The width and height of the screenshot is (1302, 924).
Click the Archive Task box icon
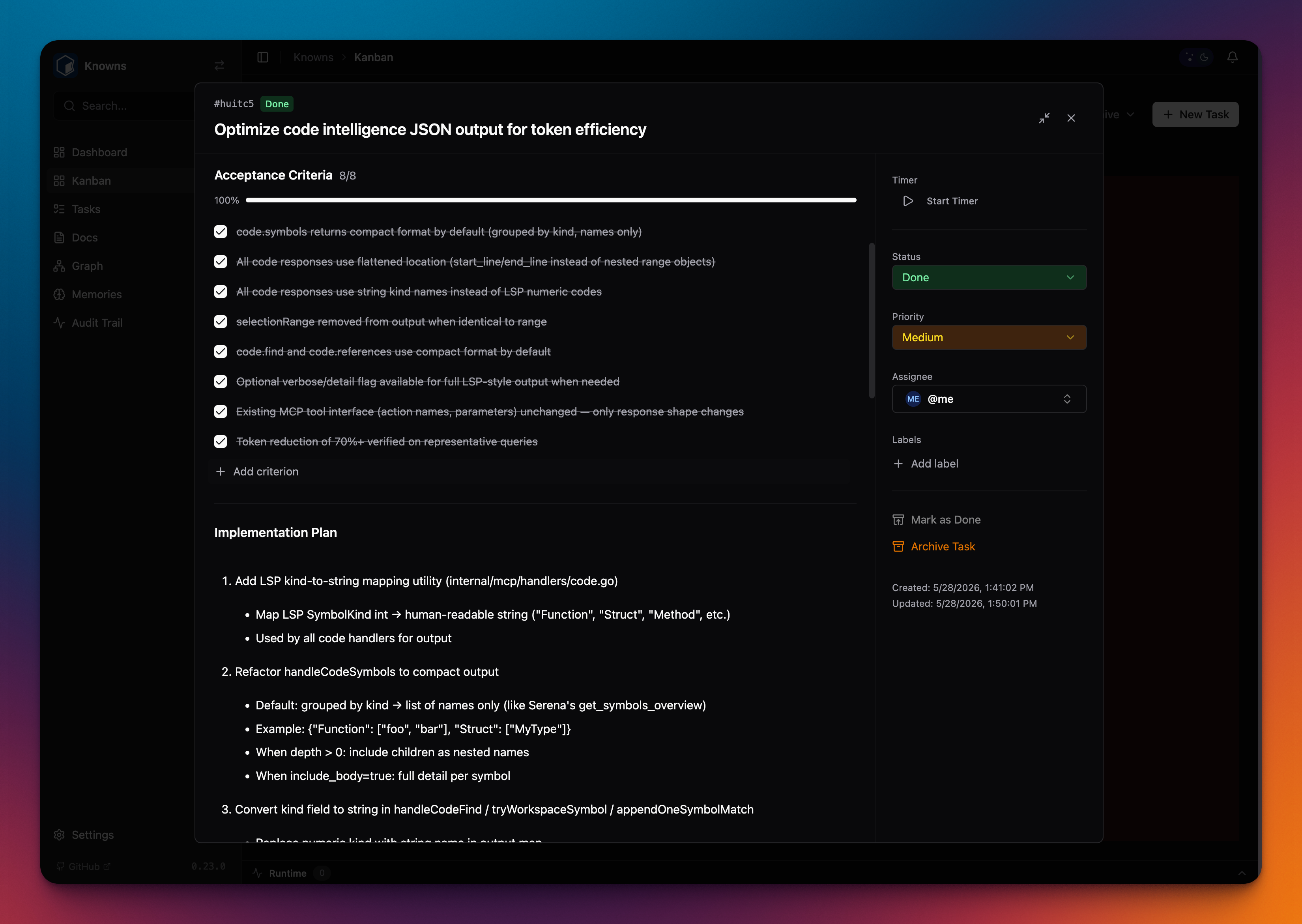point(898,547)
